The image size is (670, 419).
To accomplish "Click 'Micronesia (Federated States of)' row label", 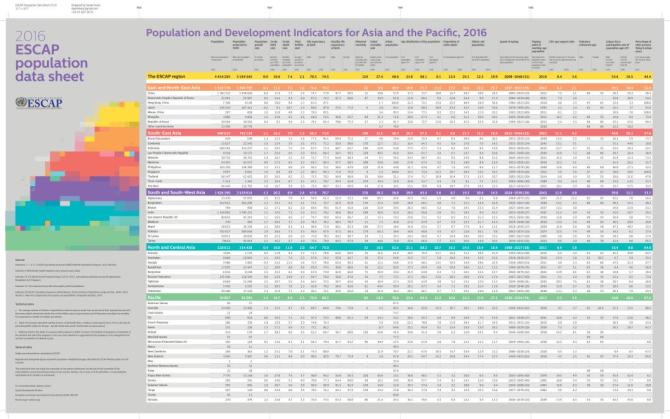I will (x=167, y=342).
